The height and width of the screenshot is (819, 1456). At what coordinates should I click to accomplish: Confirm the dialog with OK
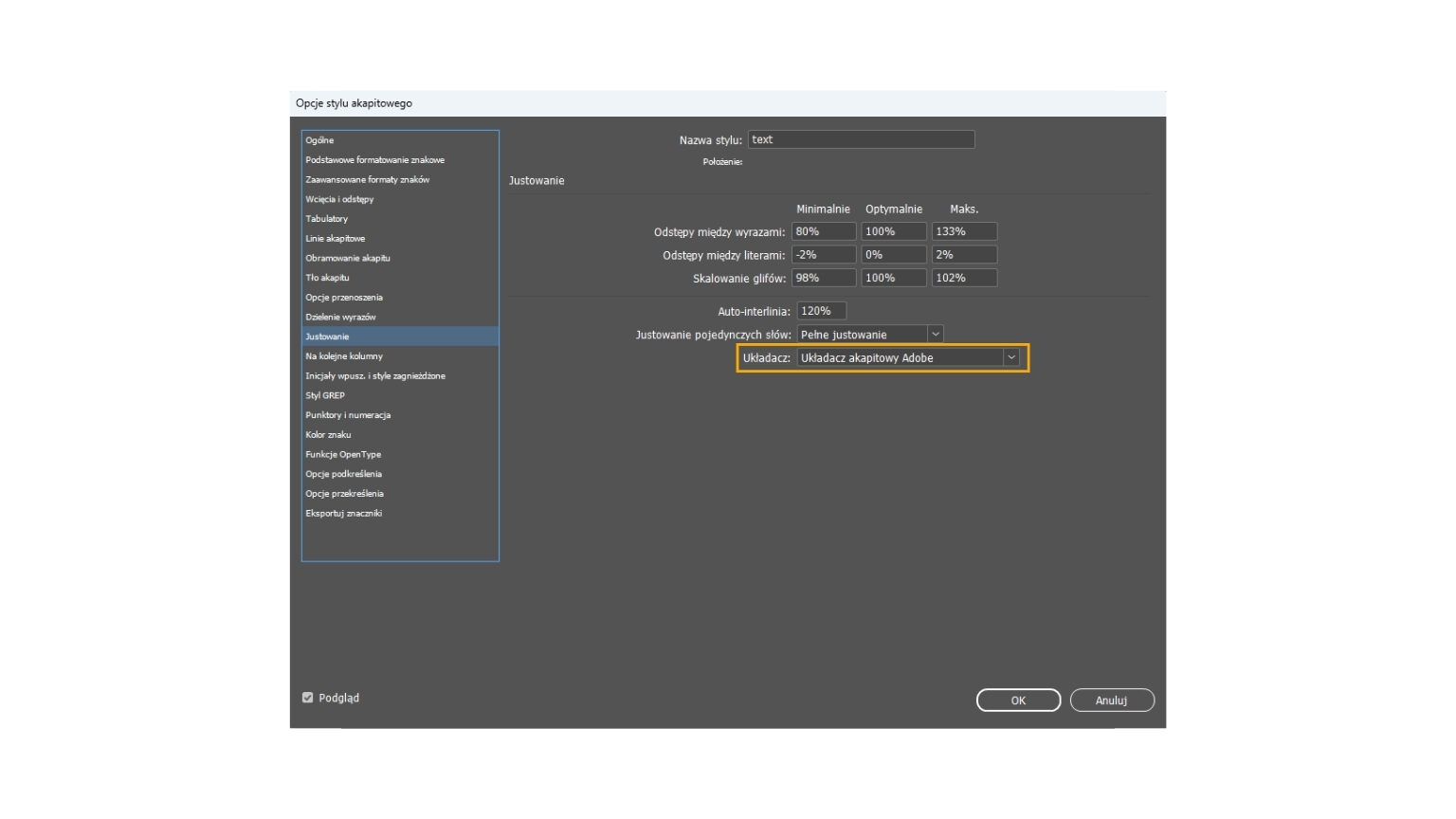pyautogui.click(x=1018, y=701)
